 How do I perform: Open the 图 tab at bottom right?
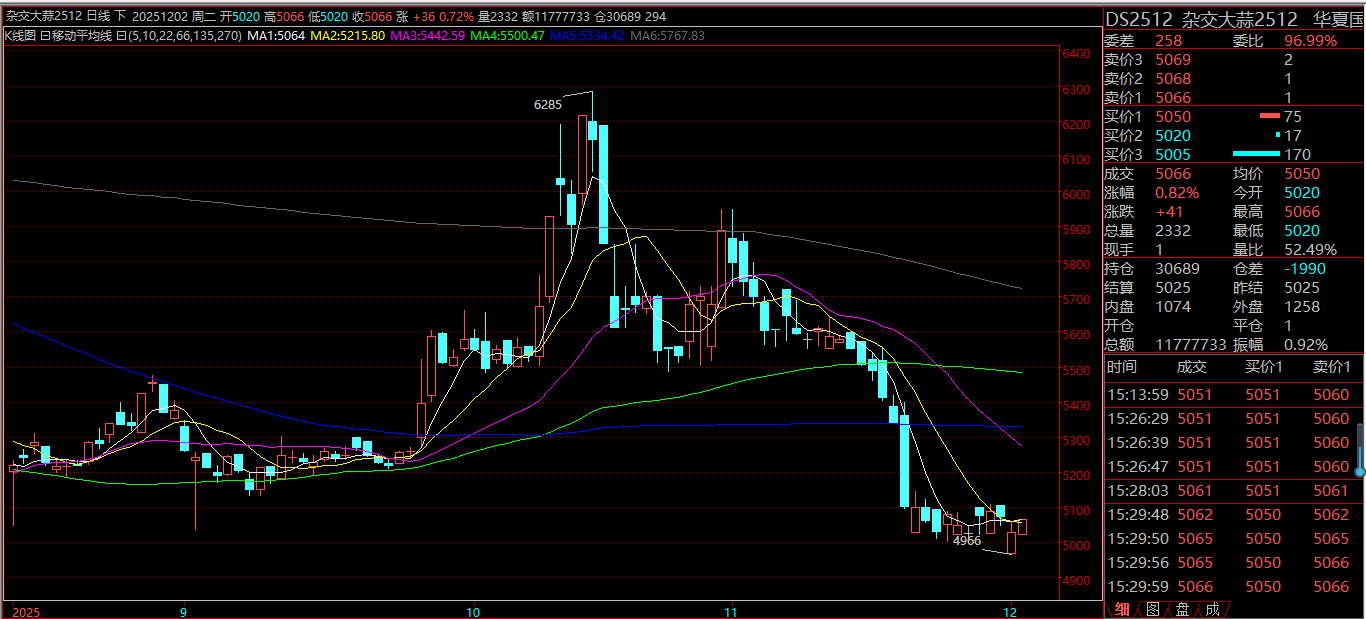pyautogui.click(x=1152, y=609)
